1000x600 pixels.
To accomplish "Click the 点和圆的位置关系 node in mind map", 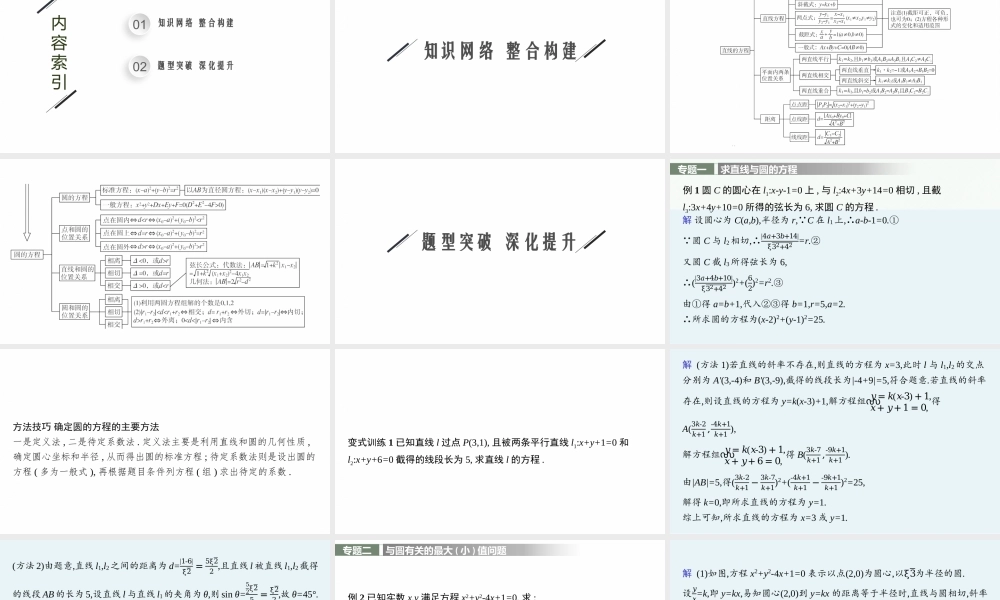I will [75, 233].
